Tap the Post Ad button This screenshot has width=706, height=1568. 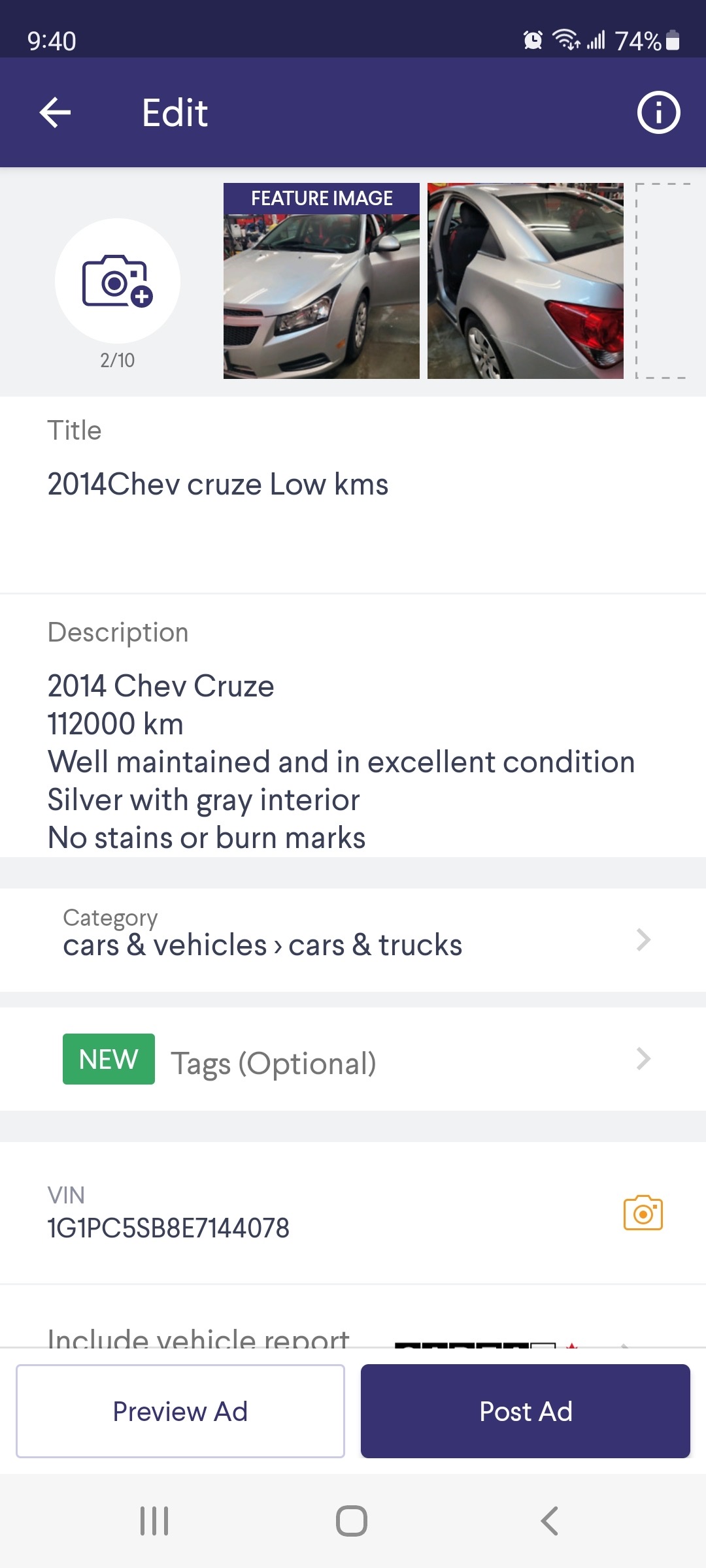point(526,1411)
